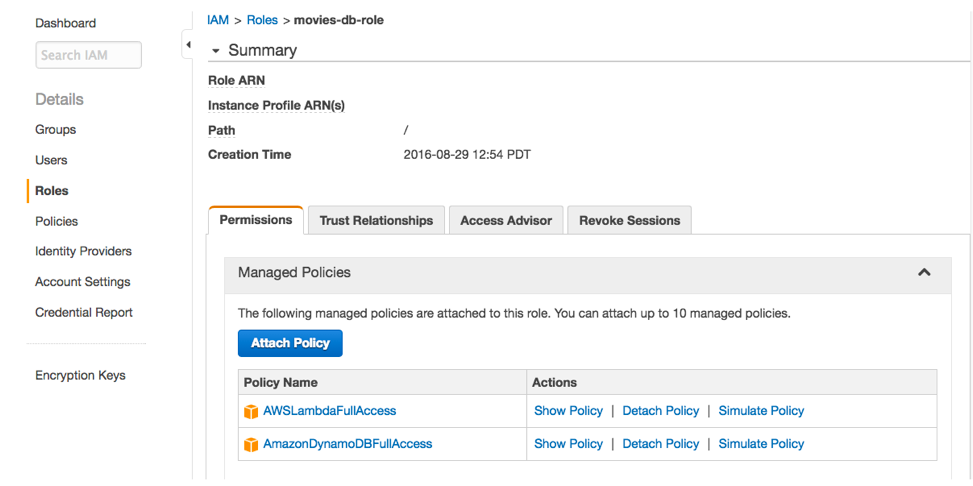Show Policy for AmazonDynamoDBFullAccess
The height and width of the screenshot is (486, 973).
coord(568,444)
